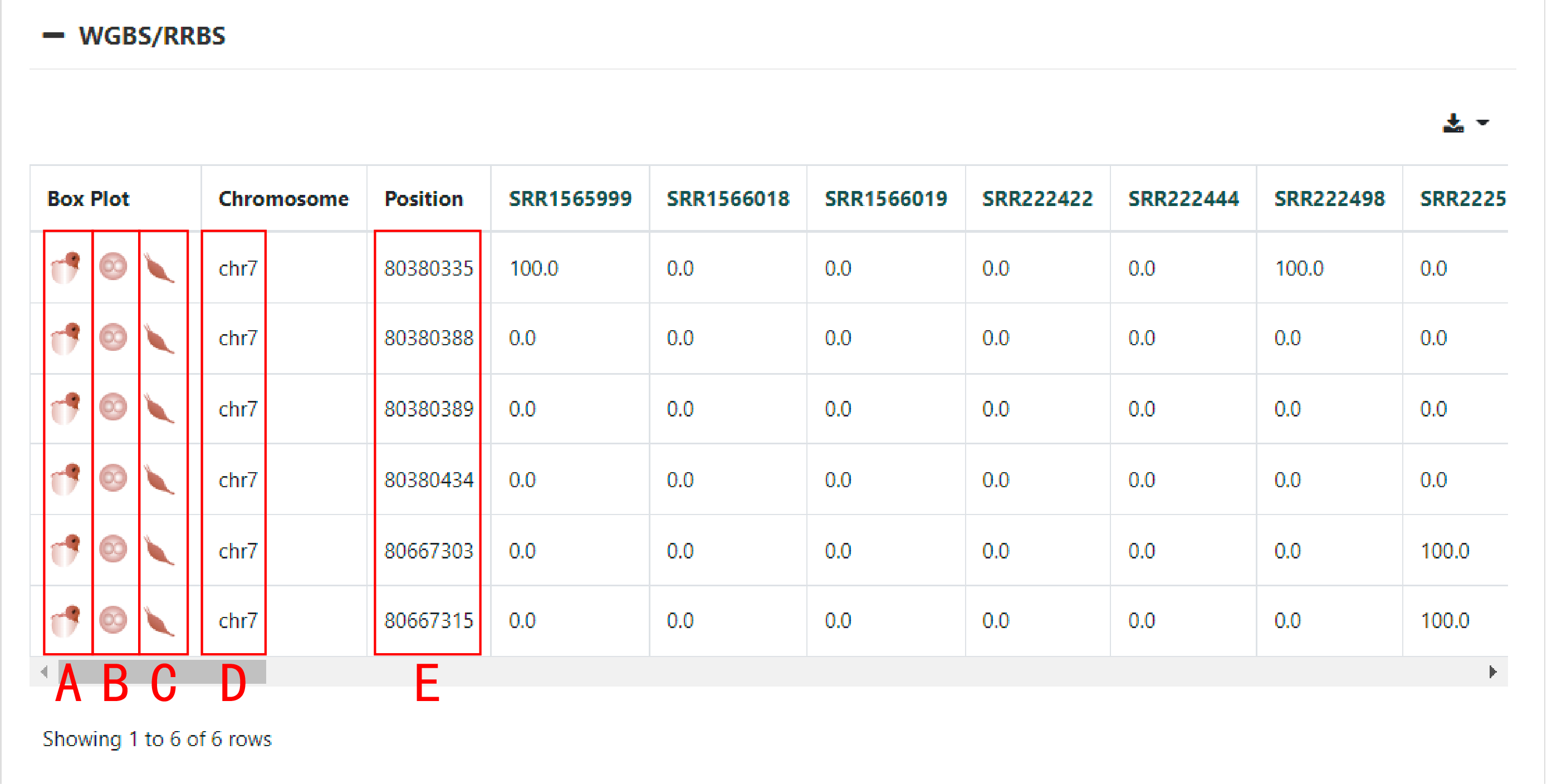Open tissue box plot for position 80380434

point(66,479)
